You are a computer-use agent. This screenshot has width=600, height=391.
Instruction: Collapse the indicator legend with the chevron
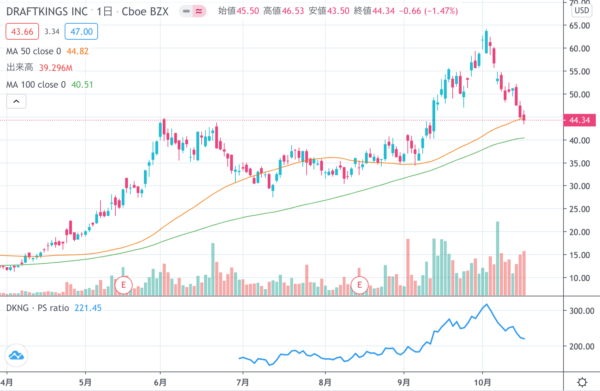(x=16, y=102)
